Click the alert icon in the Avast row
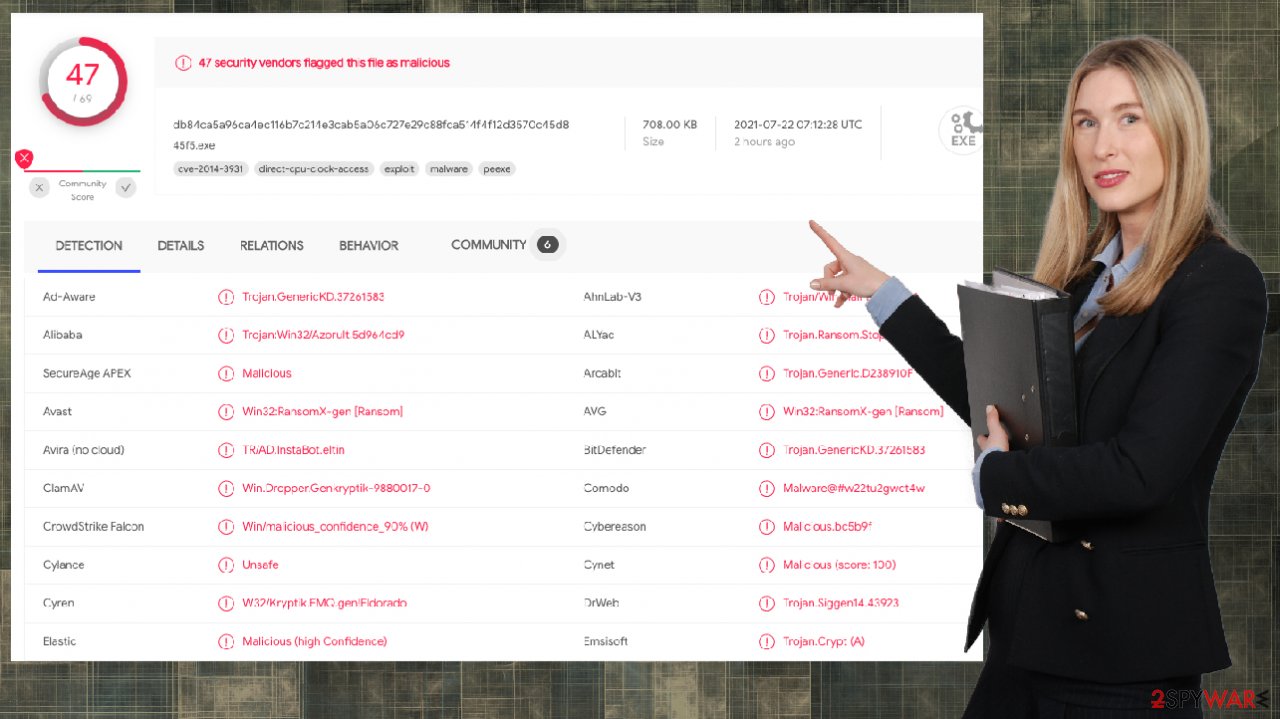This screenshot has width=1280, height=719. click(x=226, y=411)
